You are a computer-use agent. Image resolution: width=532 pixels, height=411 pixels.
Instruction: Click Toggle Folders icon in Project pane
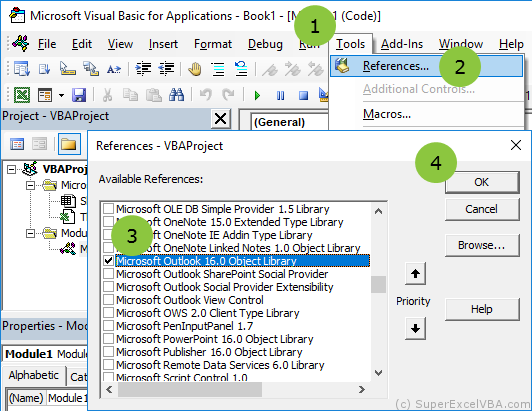[69, 144]
